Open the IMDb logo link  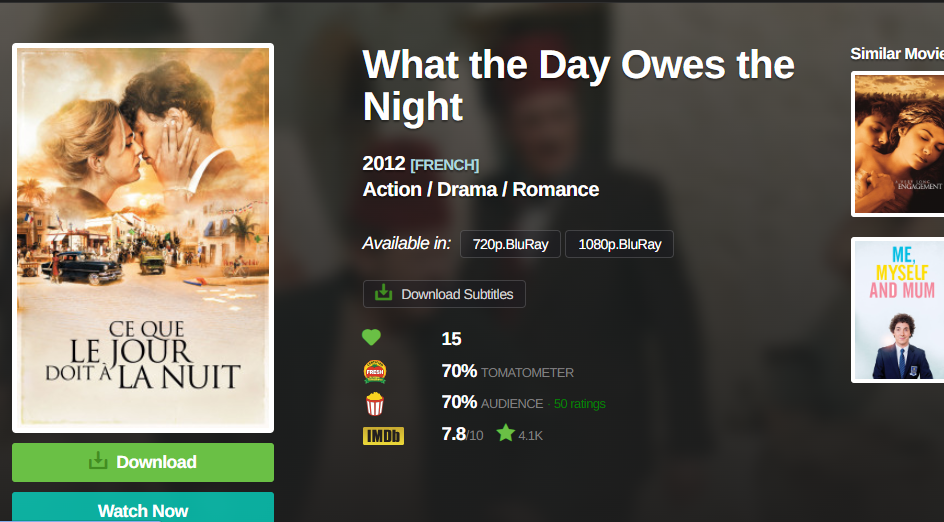(383, 436)
